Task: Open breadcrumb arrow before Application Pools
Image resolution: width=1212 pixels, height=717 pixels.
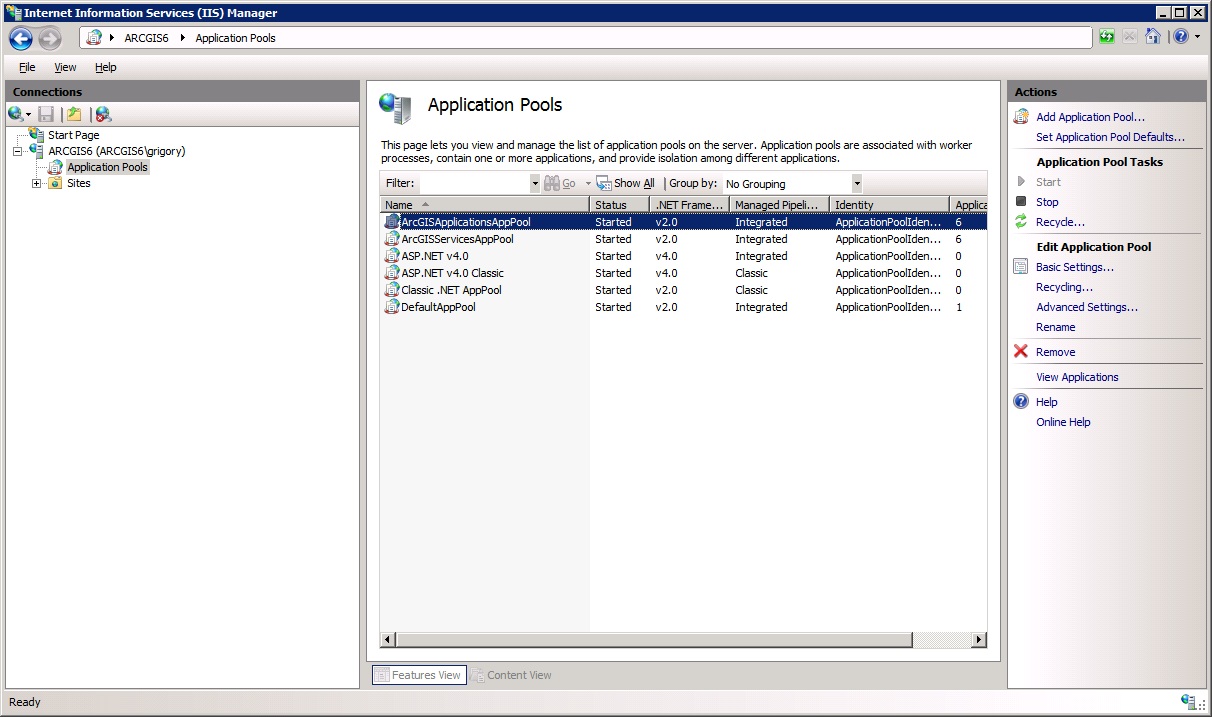Action: click(184, 38)
